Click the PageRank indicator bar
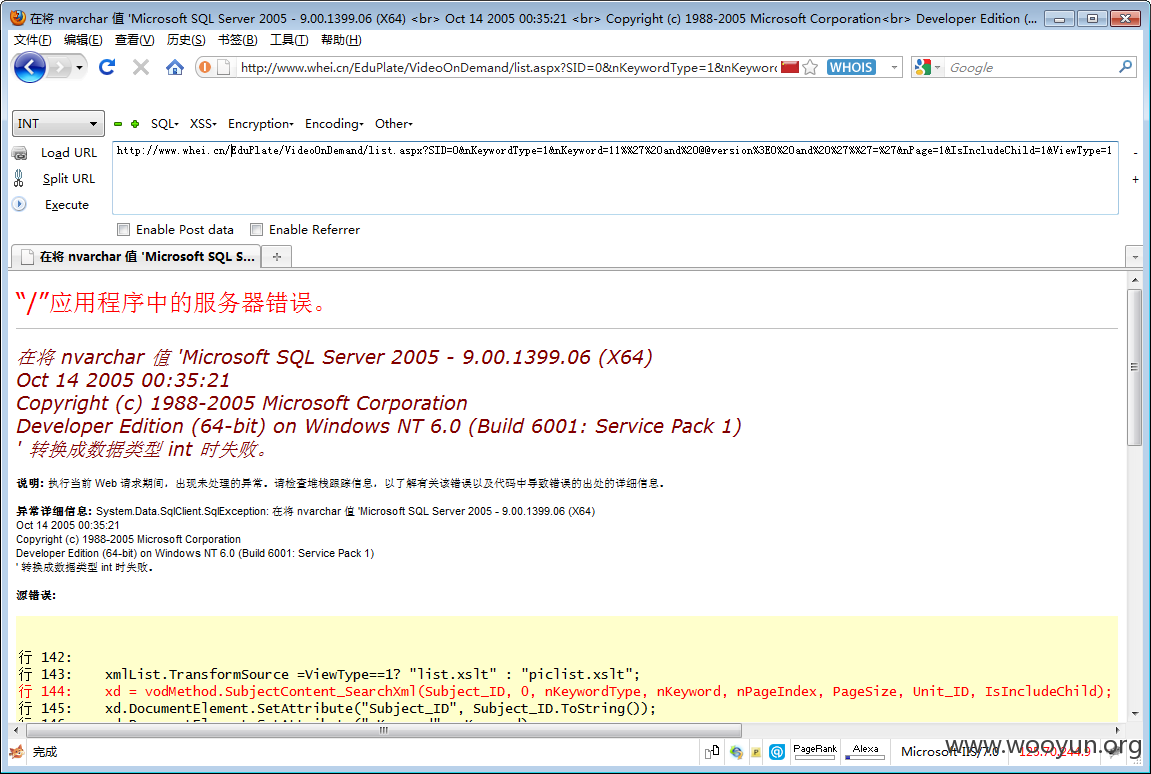The image size is (1151, 774). coord(815,751)
